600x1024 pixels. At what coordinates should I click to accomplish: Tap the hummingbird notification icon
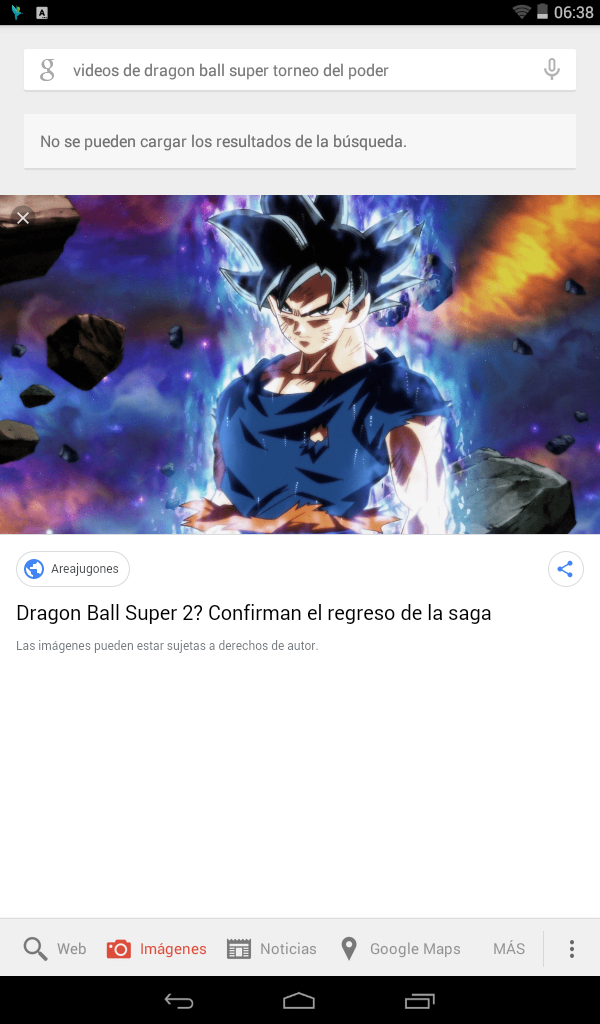[16, 12]
